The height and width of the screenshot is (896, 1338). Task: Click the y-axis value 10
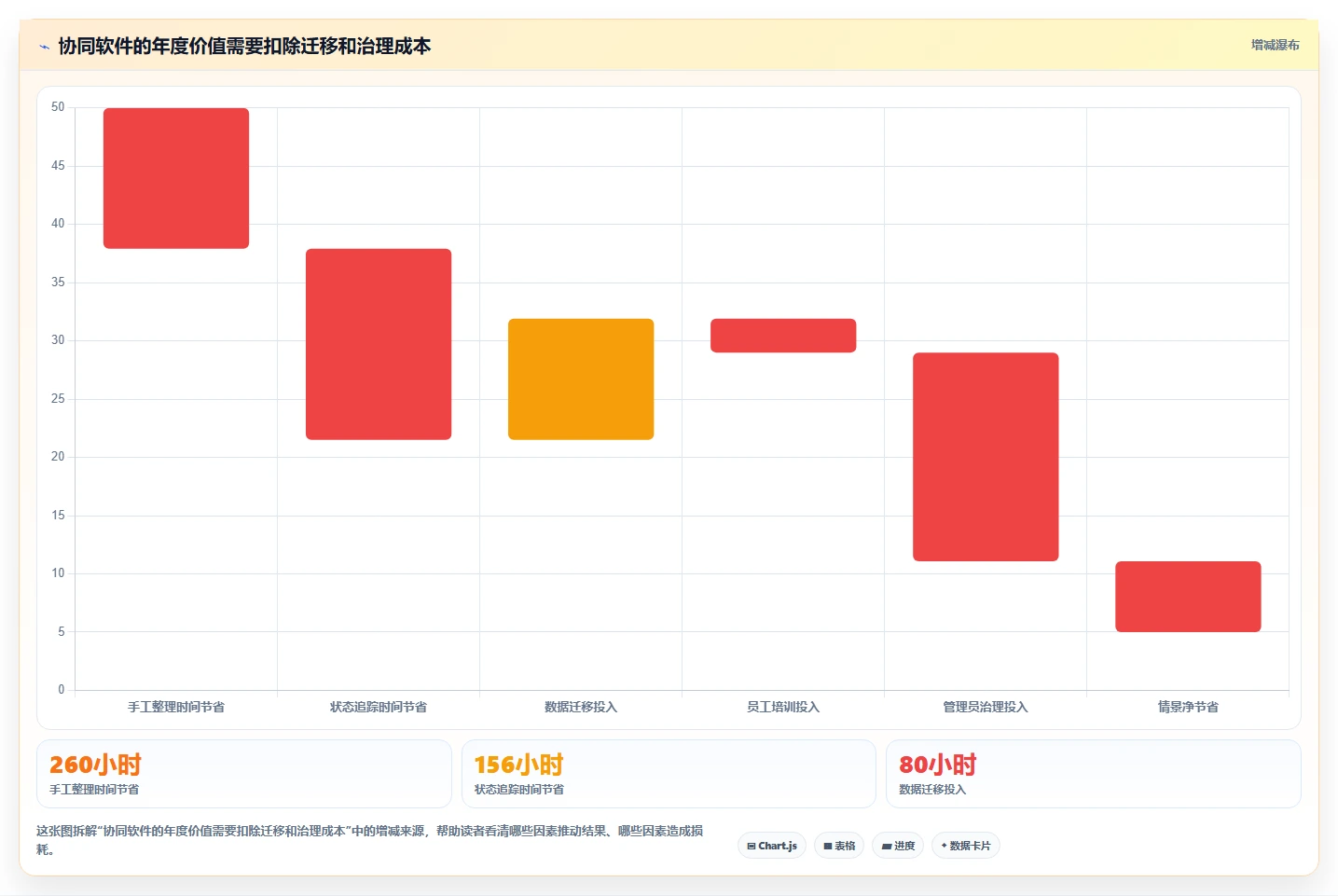(x=58, y=573)
